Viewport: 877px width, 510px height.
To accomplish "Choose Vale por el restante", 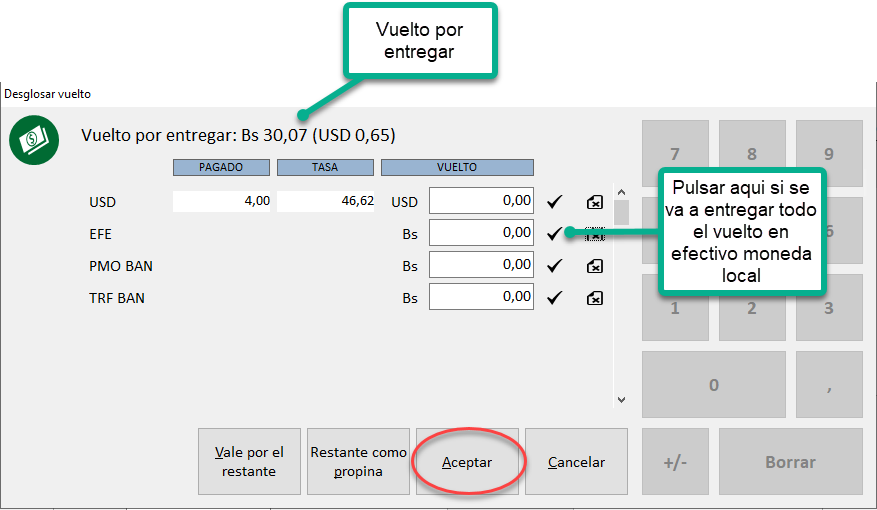I will 249,462.
